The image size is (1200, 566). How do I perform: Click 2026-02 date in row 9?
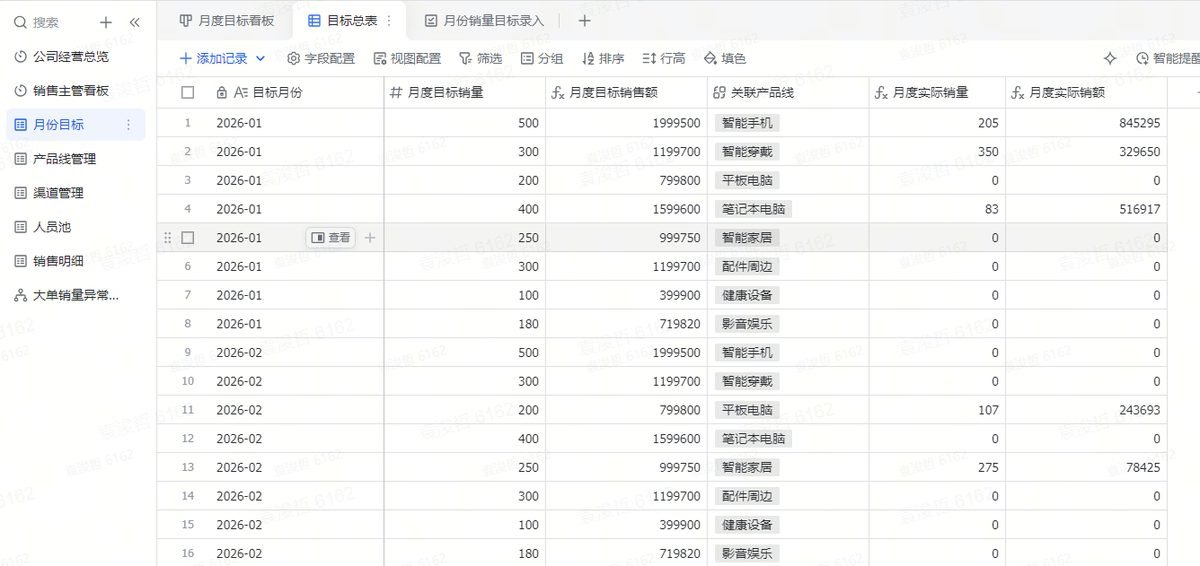(x=239, y=353)
